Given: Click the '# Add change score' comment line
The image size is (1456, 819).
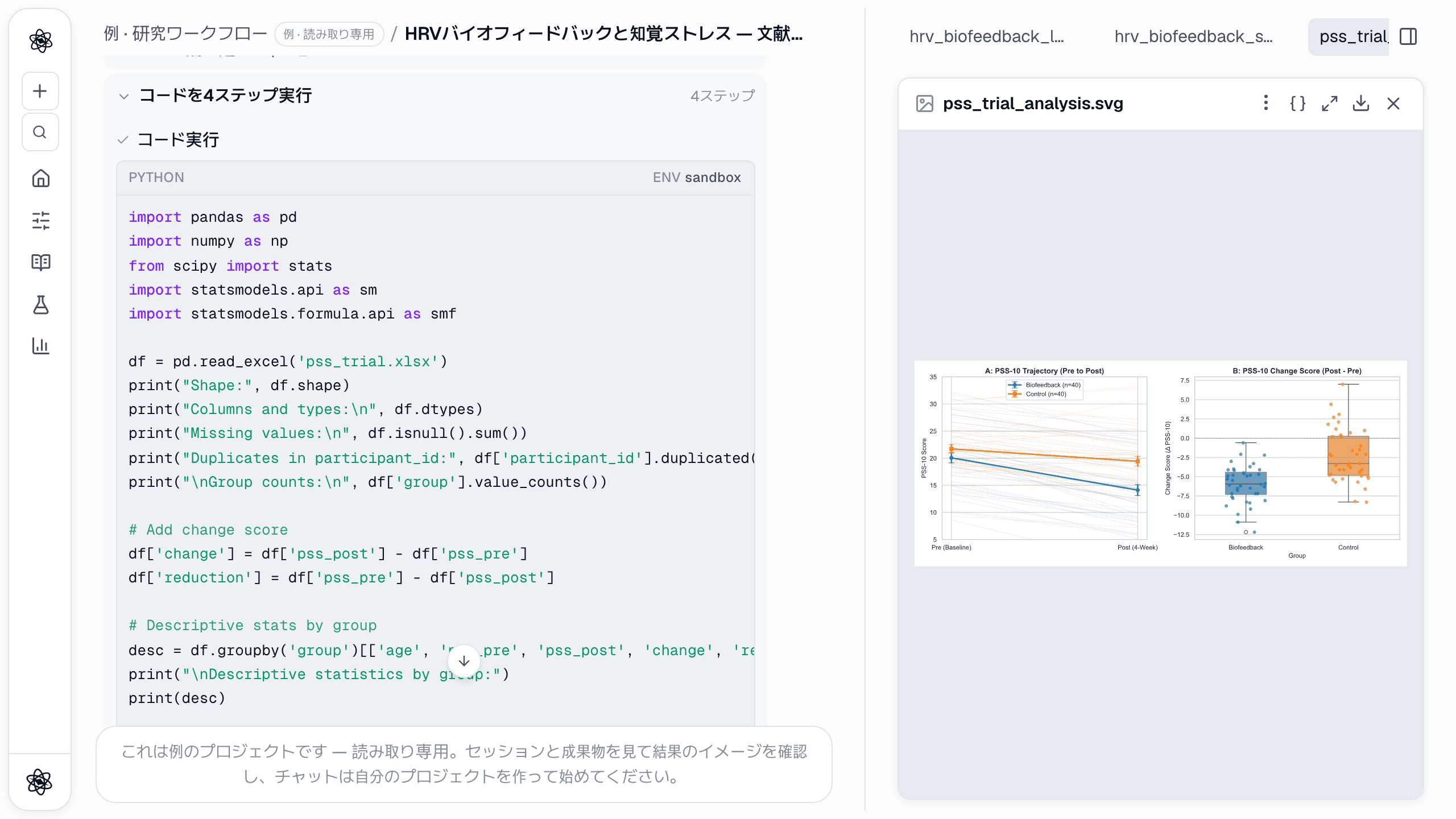Looking at the screenshot, I should coord(208,530).
